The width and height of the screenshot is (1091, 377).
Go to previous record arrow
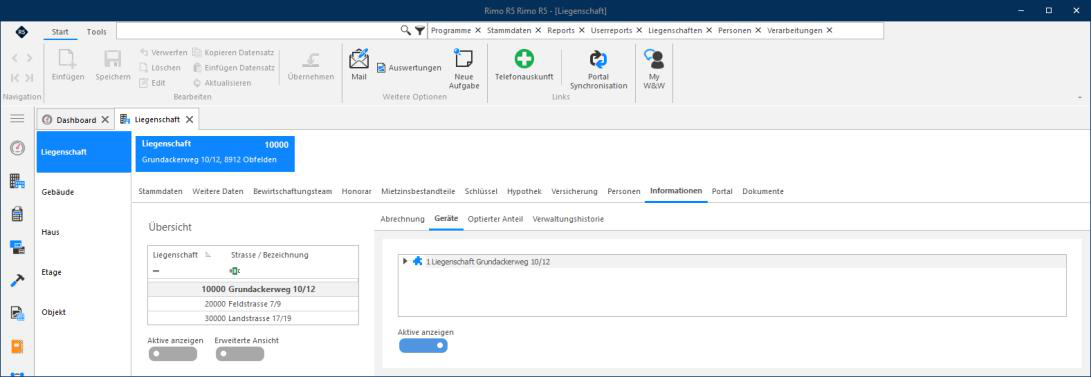click(15, 58)
